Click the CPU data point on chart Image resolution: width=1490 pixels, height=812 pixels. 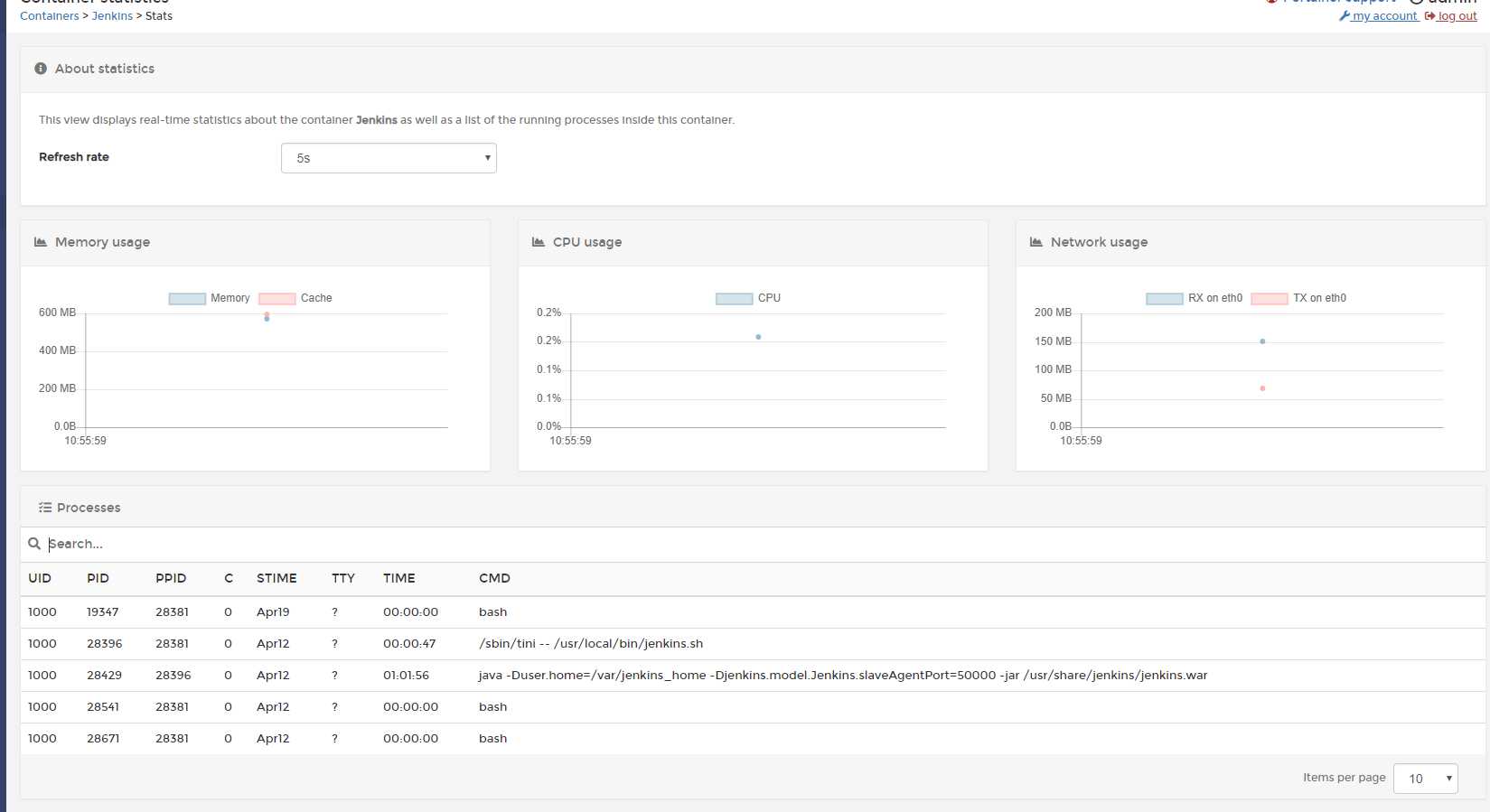click(758, 337)
